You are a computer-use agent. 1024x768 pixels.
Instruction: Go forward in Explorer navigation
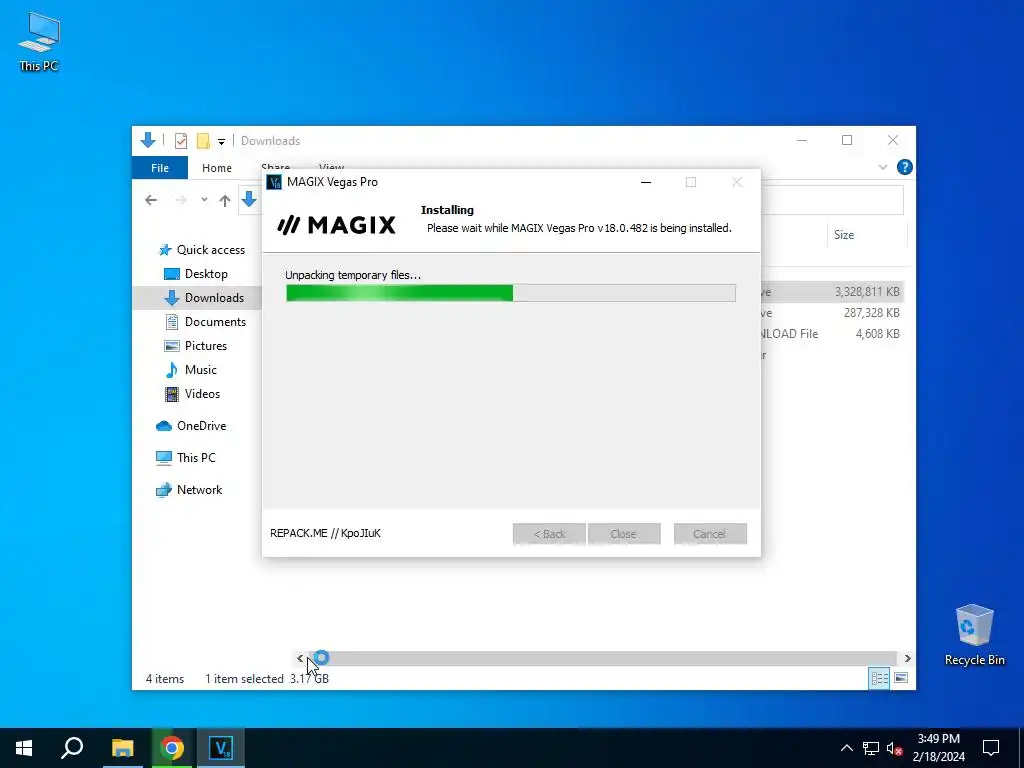(x=181, y=200)
